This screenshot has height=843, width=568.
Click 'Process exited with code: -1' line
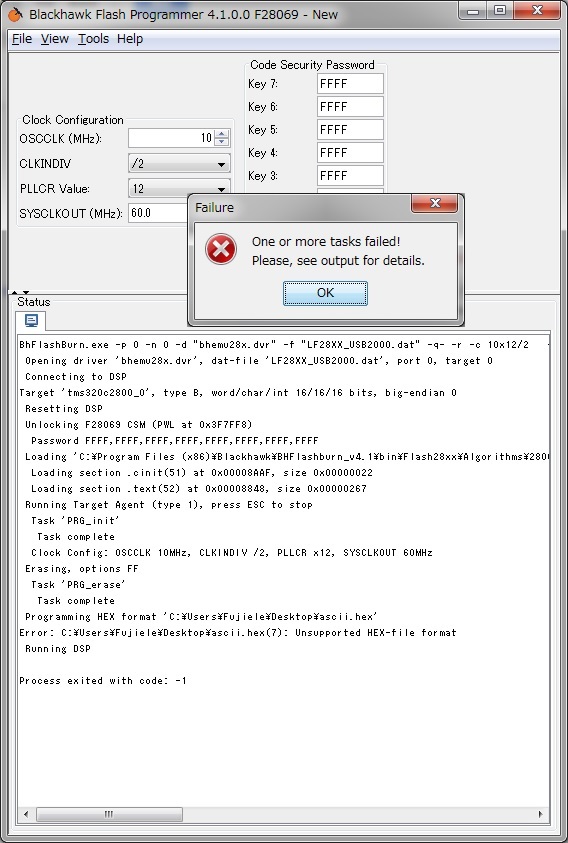tap(103, 681)
